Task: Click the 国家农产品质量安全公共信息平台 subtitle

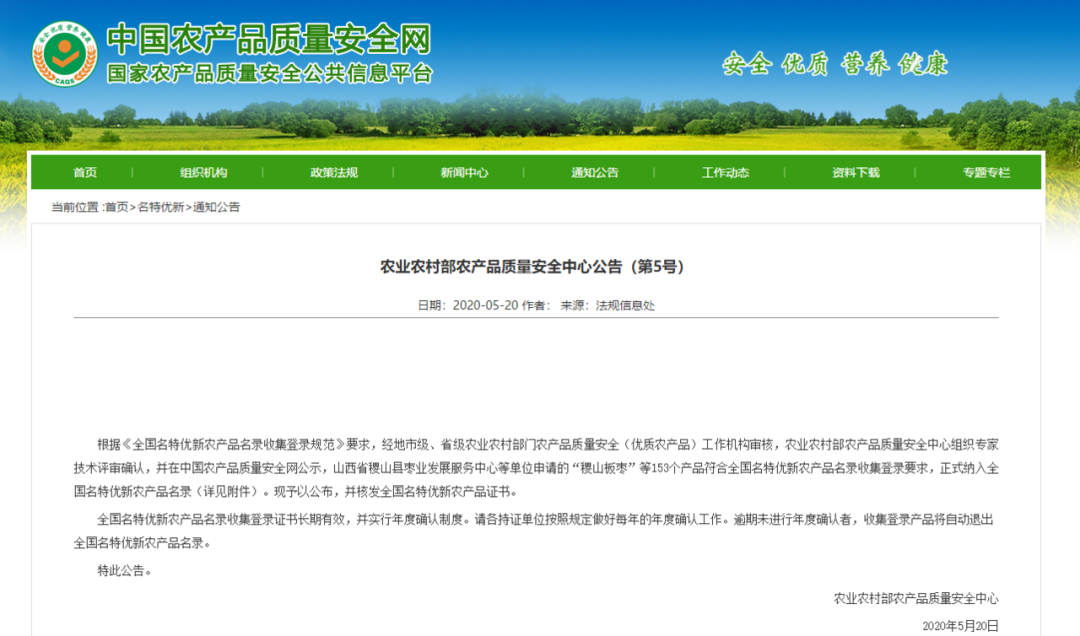Action: (269, 73)
